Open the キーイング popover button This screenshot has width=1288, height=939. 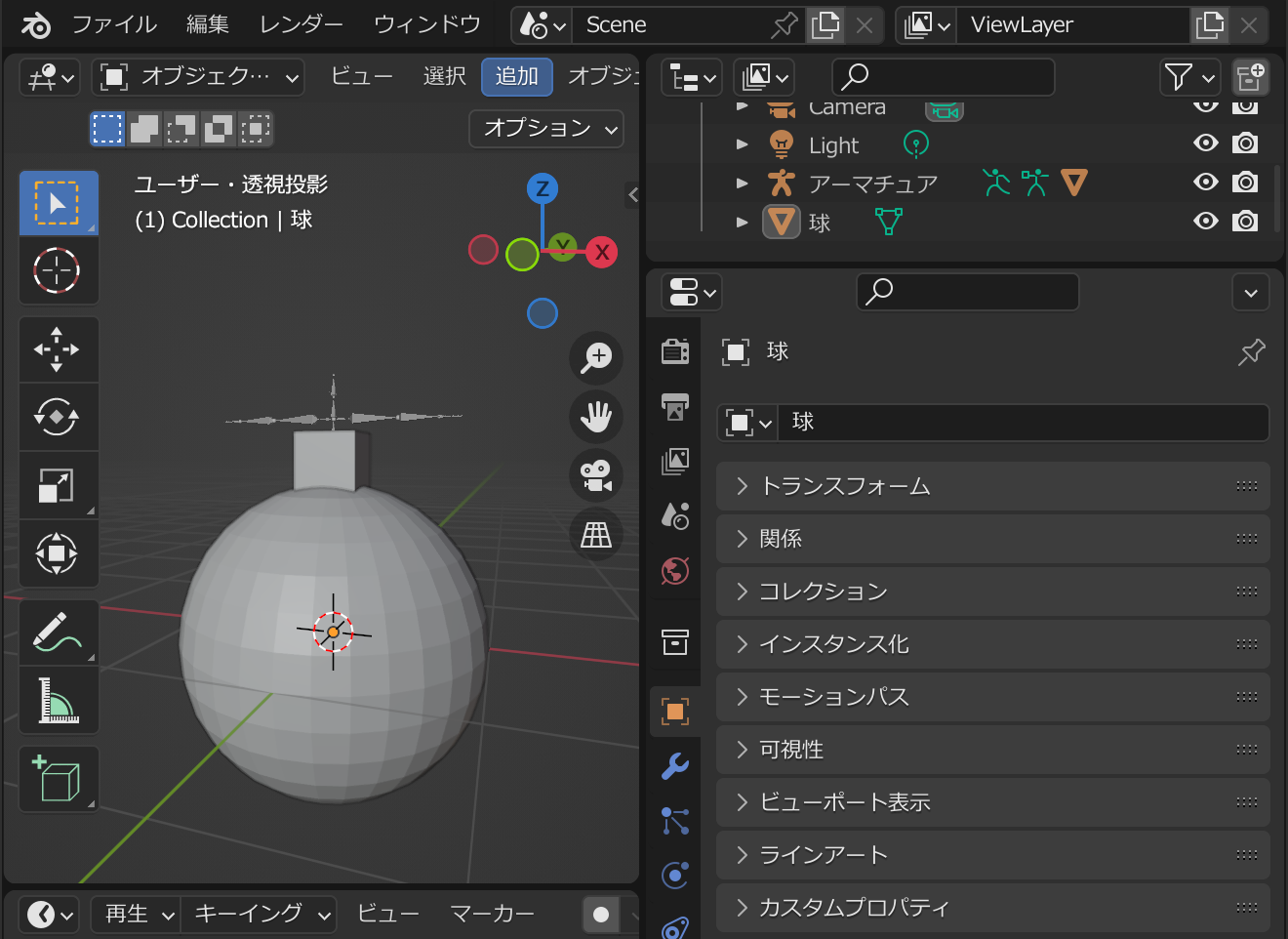[260, 915]
